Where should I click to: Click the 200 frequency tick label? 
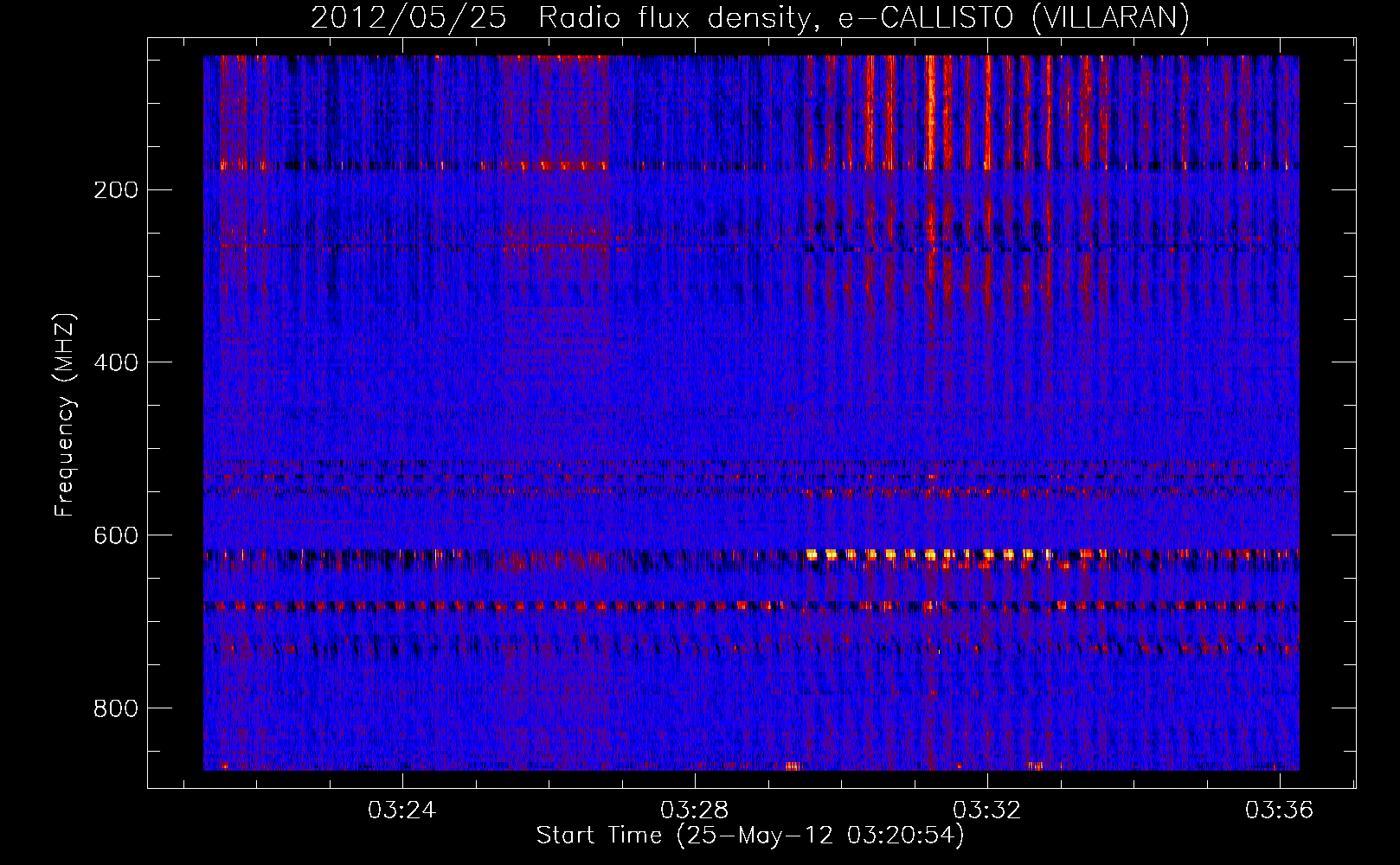pos(116,190)
